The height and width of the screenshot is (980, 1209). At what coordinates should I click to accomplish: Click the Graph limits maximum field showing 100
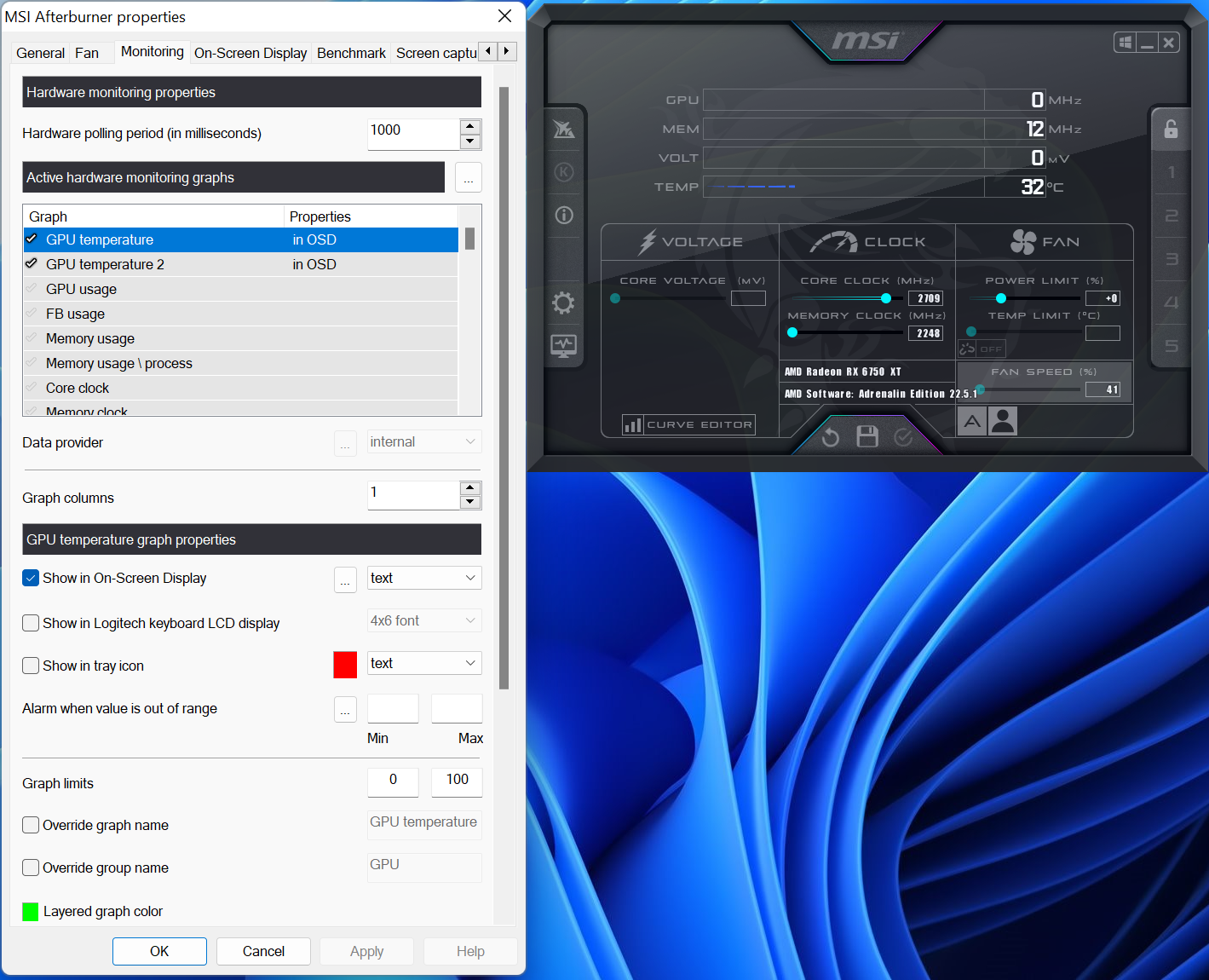pyautogui.click(x=457, y=782)
